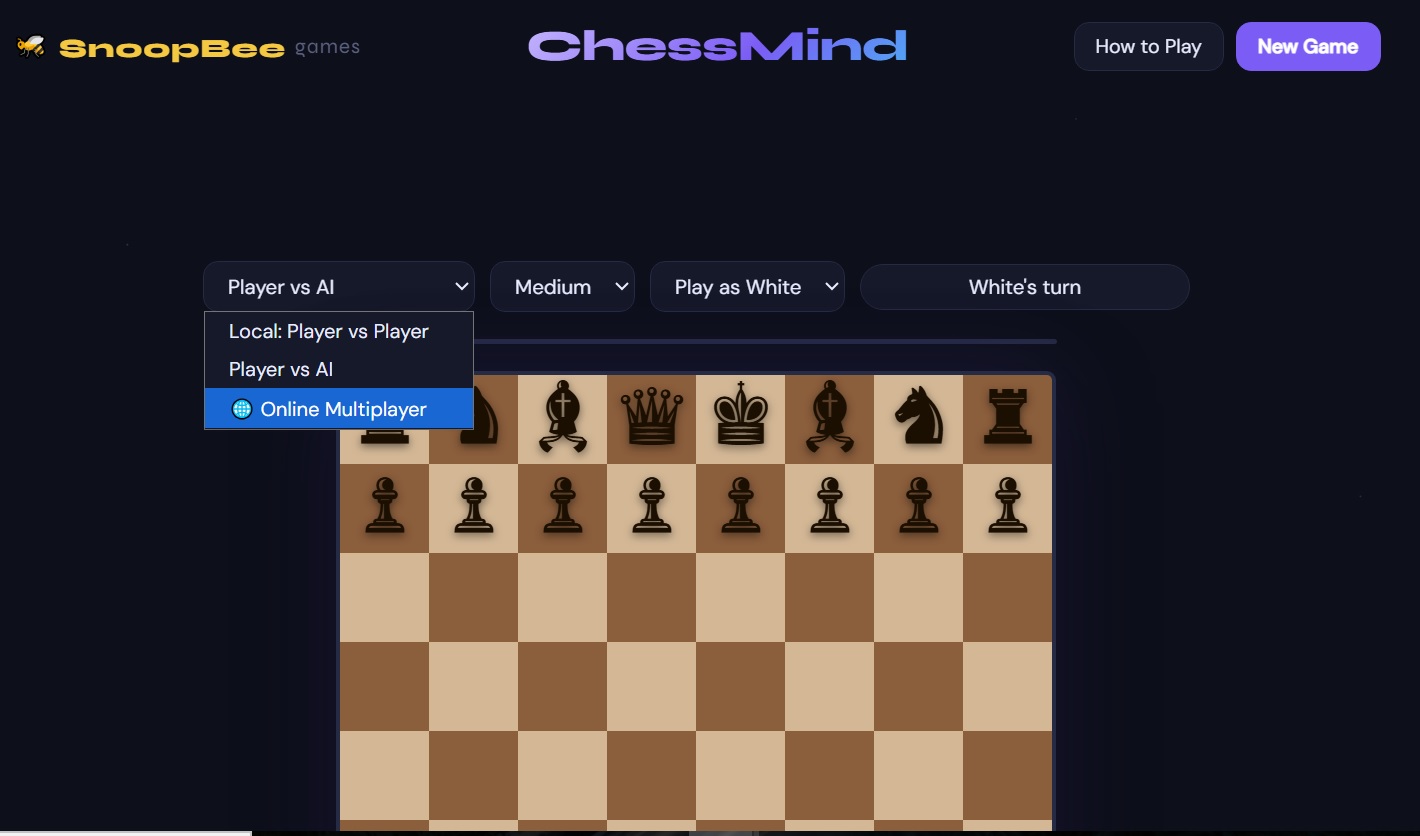
Task: Open the How to Play button
Action: pyautogui.click(x=1148, y=46)
